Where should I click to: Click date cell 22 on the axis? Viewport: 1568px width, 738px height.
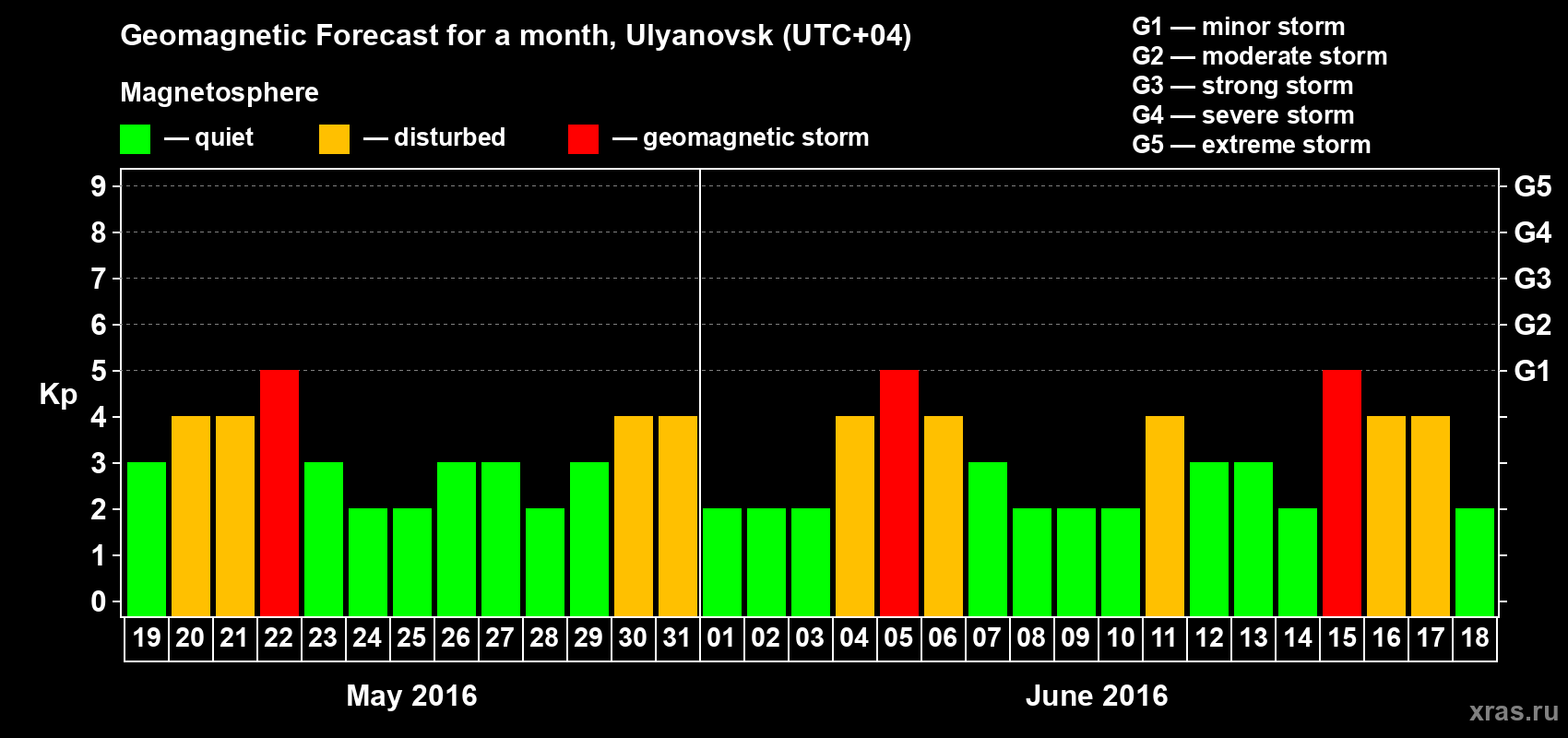tap(279, 638)
